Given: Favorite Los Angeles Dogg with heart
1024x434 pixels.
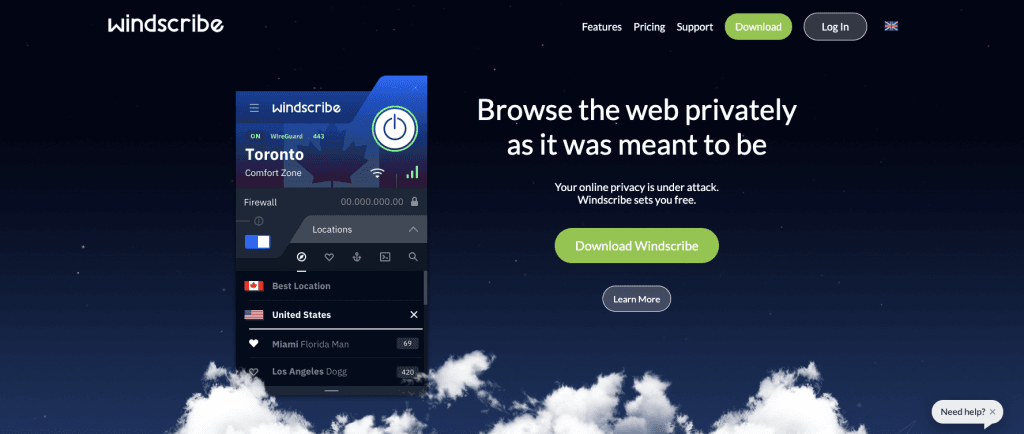Looking at the screenshot, I should coord(253,372).
